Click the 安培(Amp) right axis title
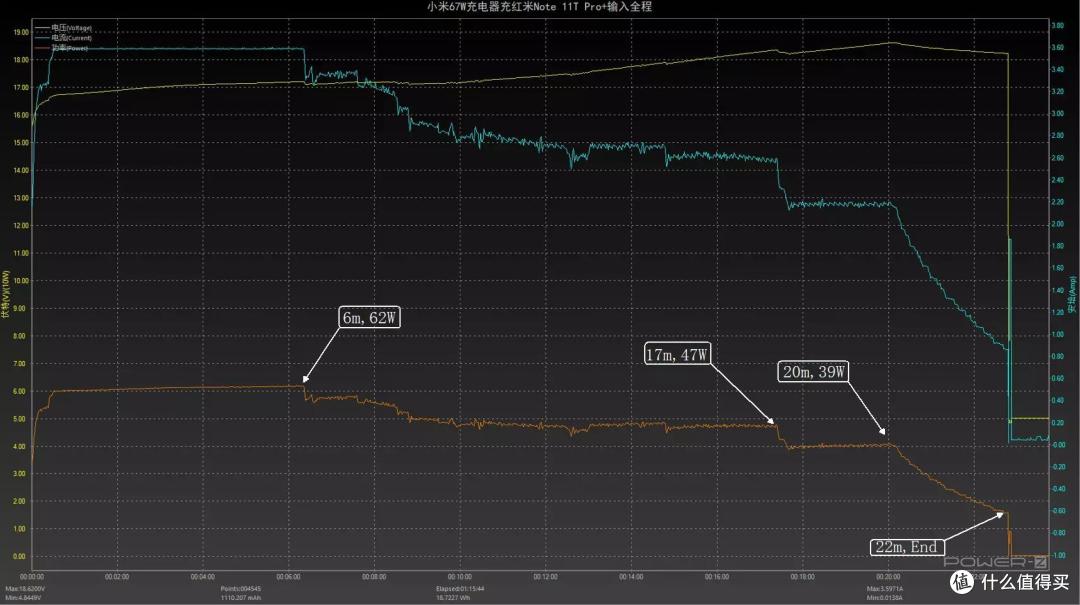1080x605 pixels. [1072, 294]
